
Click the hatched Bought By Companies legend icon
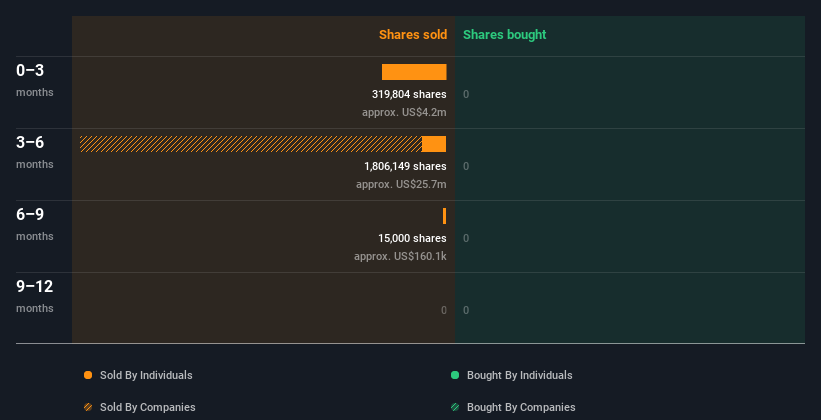[x=455, y=407]
